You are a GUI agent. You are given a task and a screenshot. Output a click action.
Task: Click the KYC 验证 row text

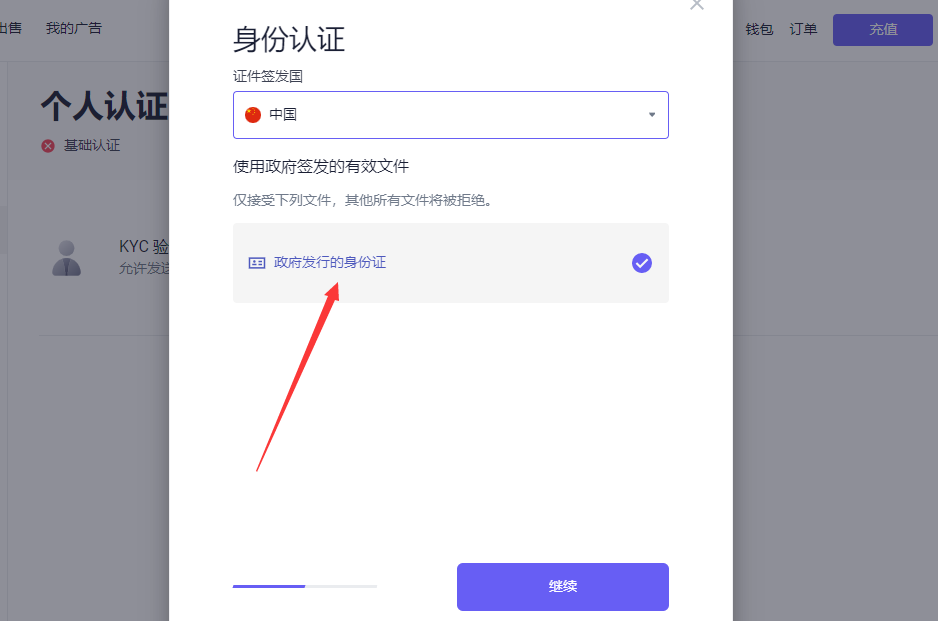144,246
